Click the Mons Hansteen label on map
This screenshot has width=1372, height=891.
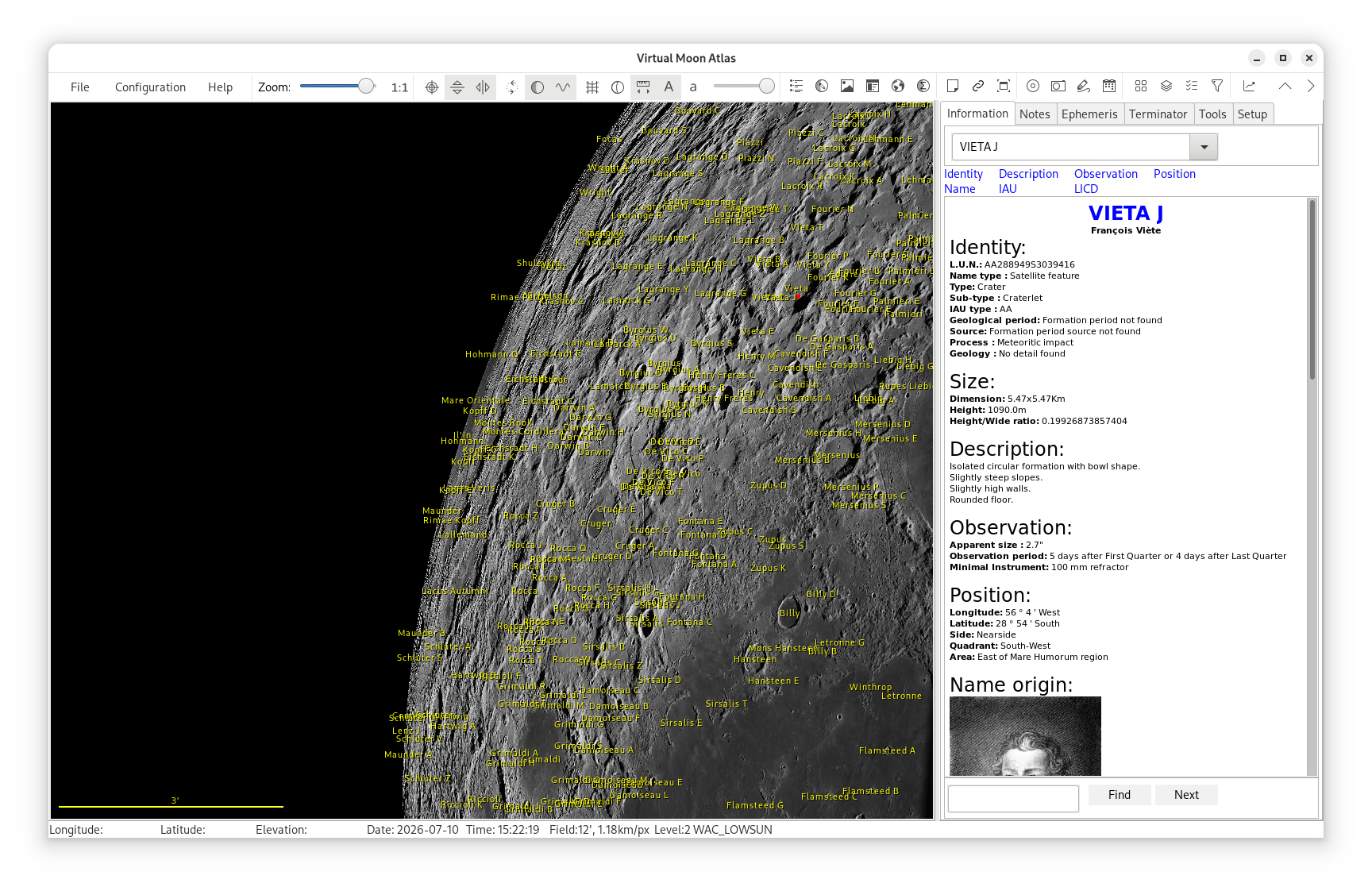tap(782, 648)
